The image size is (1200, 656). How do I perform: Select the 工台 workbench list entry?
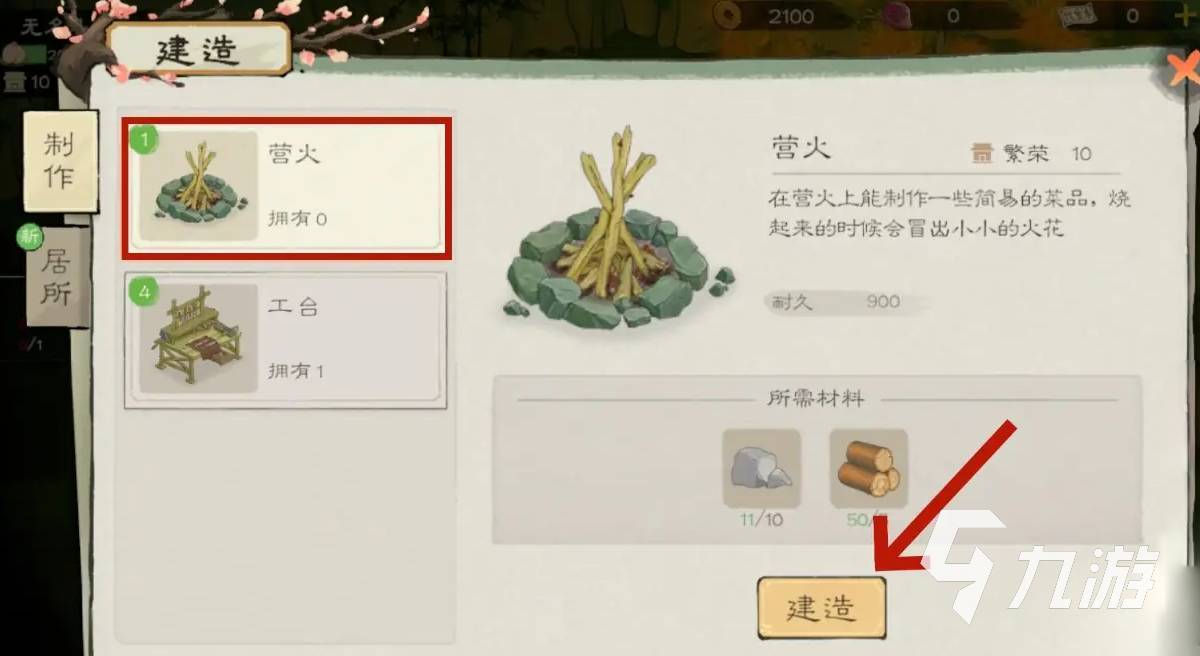285,341
